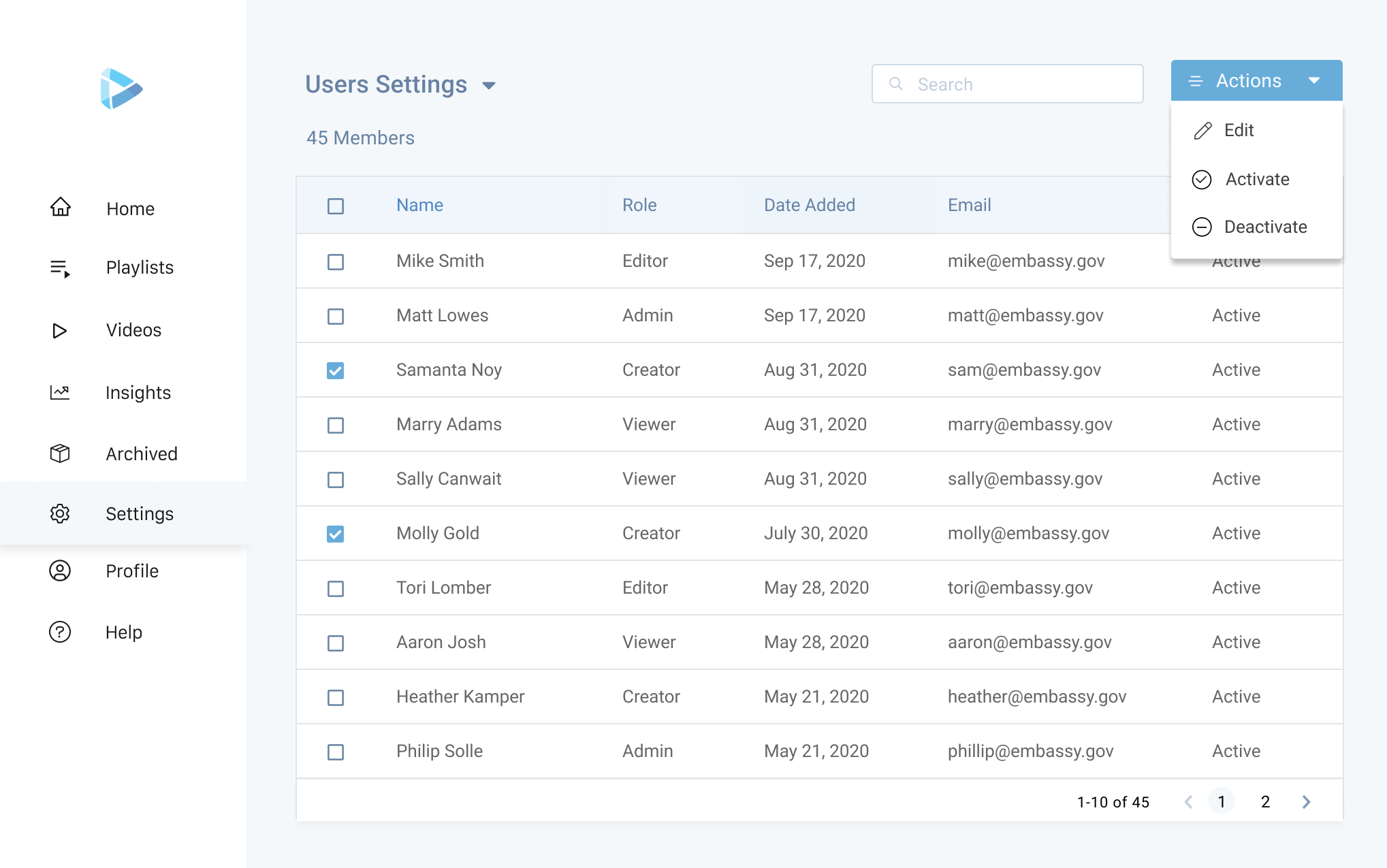
Task: Click the Home navigation icon
Action: (x=60, y=208)
